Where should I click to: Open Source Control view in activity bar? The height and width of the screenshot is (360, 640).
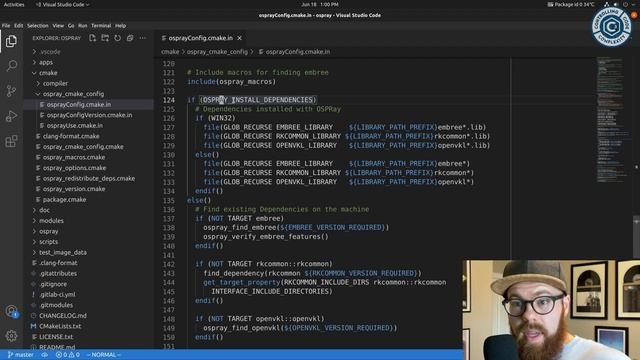click(11, 91)
